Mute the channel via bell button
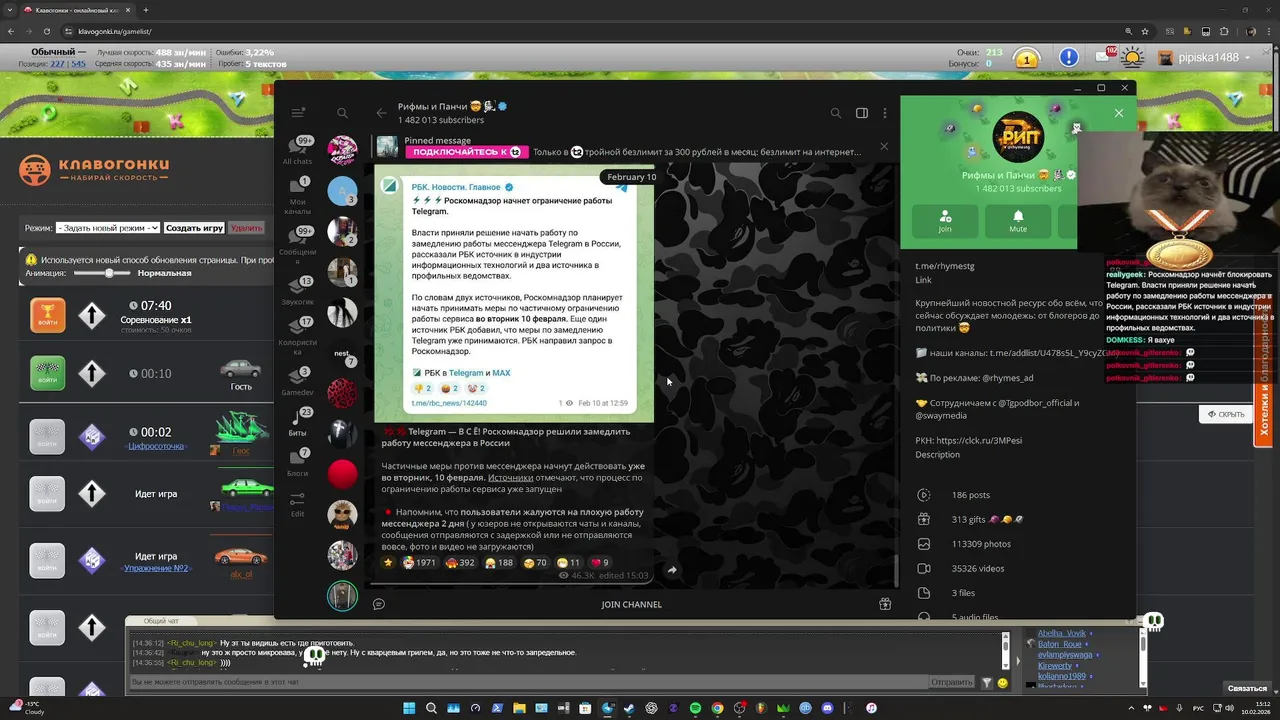This screenshot has height=720, width=1280. point(1018,221)
